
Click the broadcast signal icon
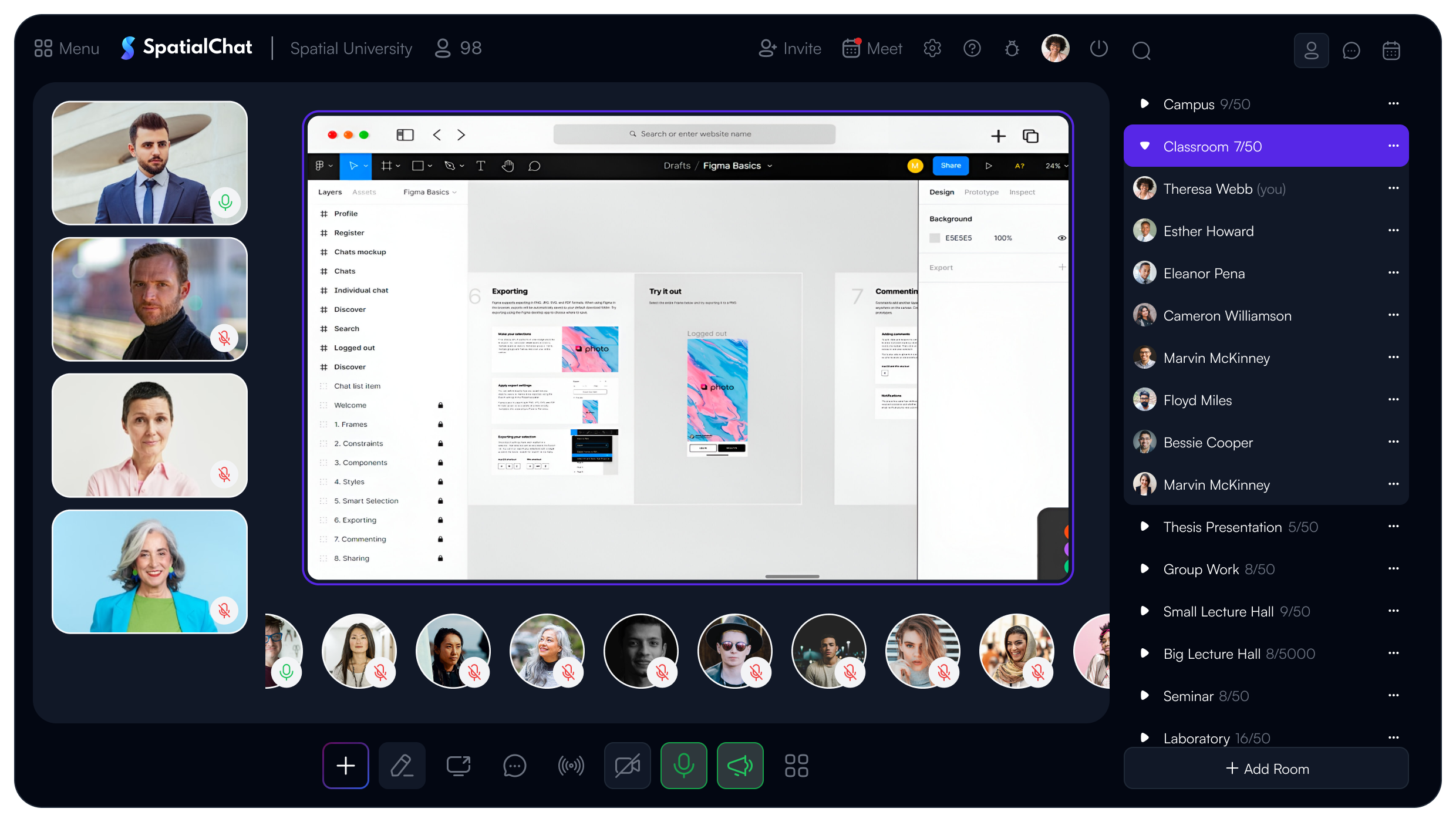click(571, 766)
